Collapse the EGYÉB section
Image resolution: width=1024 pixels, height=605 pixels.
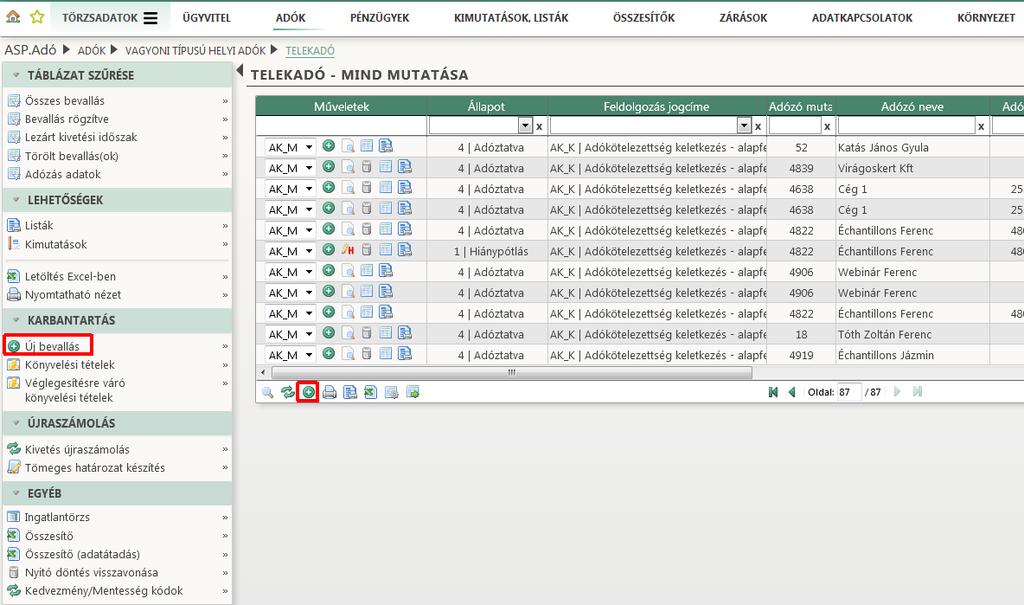click(x=16, y=494)
